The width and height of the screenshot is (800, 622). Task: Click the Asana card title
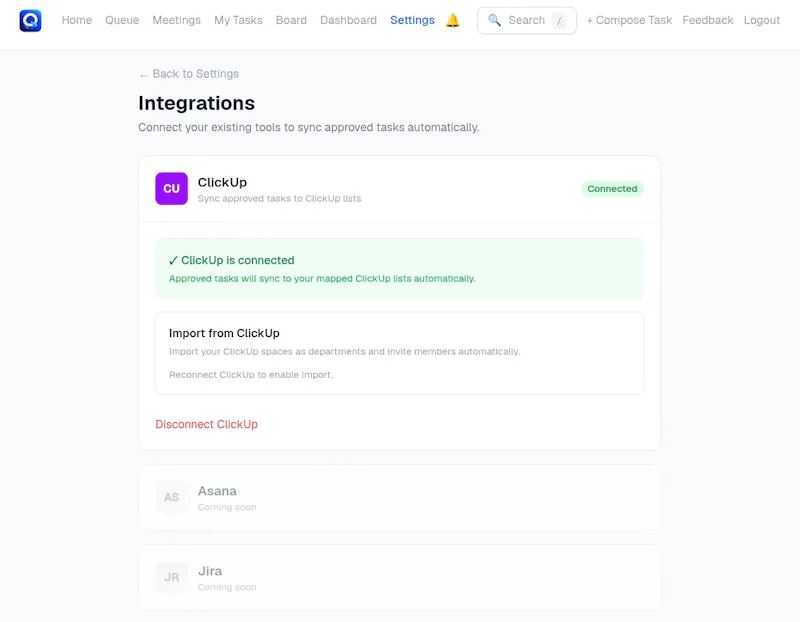217,491
